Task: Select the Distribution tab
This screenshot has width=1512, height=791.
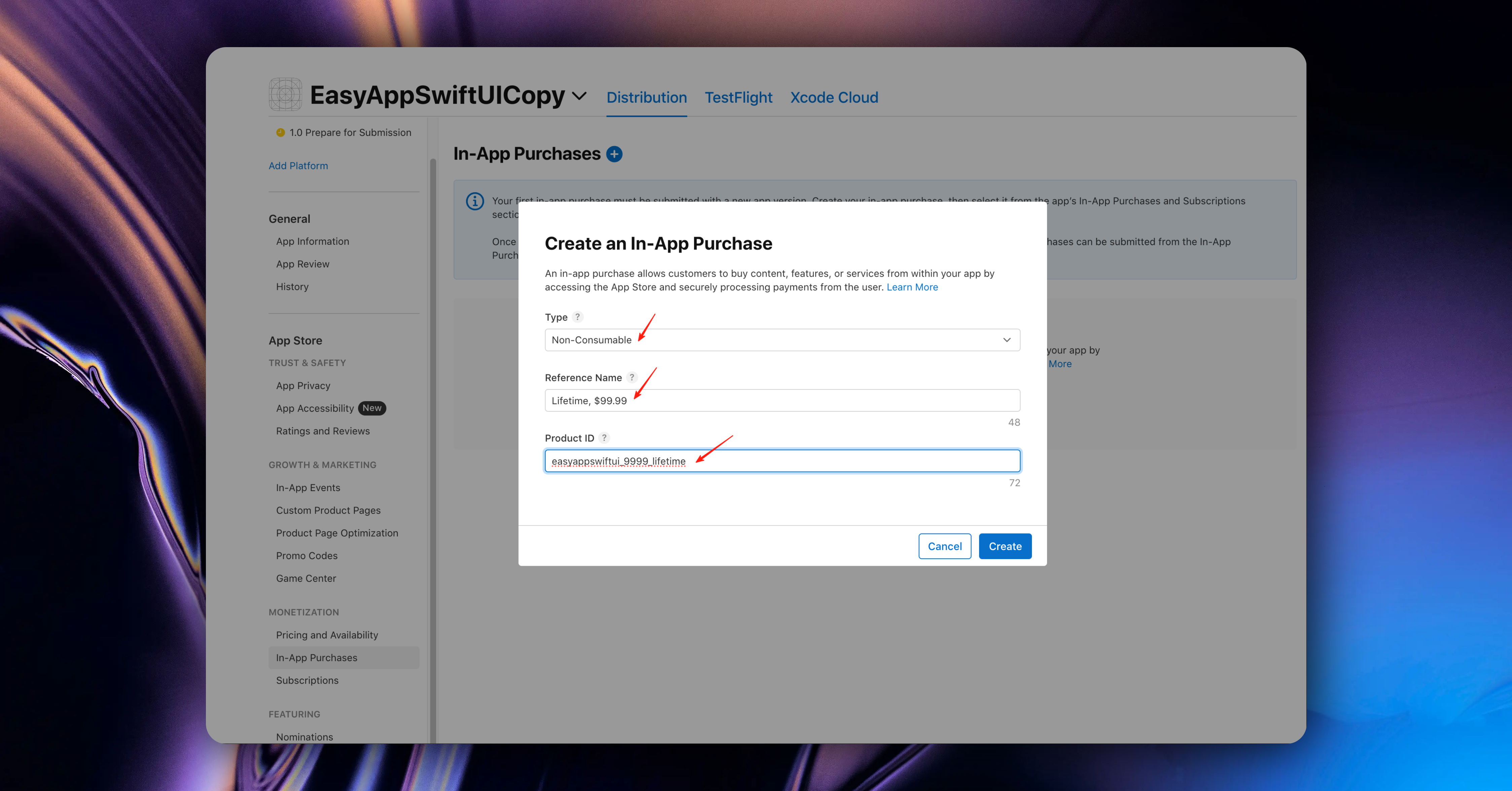Action: [x=646, y=98]
